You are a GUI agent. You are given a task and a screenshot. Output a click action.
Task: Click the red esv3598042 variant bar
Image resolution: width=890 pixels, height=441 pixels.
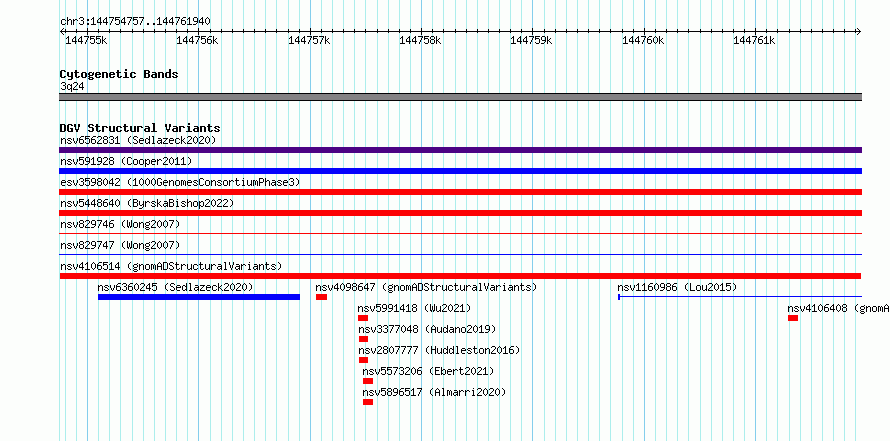(460, 192)
